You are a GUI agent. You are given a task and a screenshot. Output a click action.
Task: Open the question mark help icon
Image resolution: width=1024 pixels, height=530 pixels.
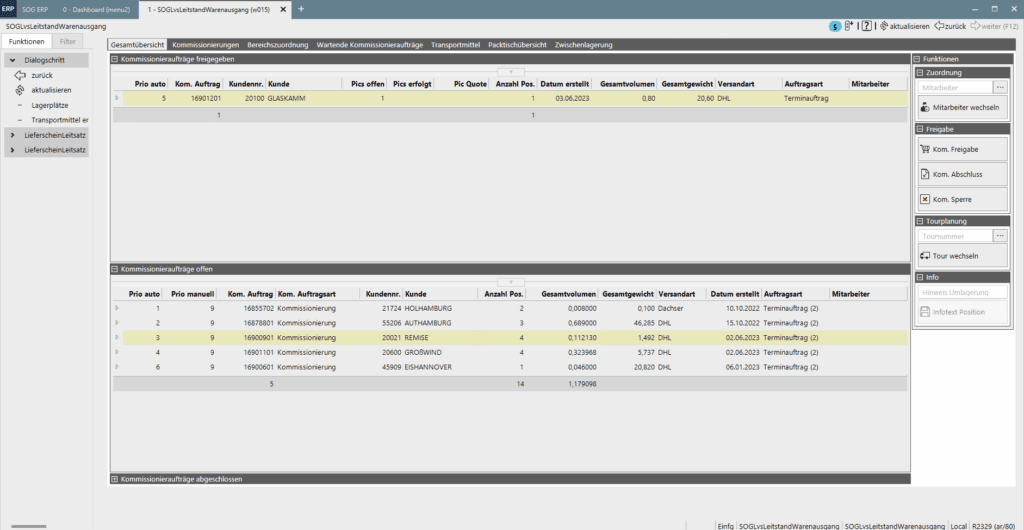(x=867, y=26)
